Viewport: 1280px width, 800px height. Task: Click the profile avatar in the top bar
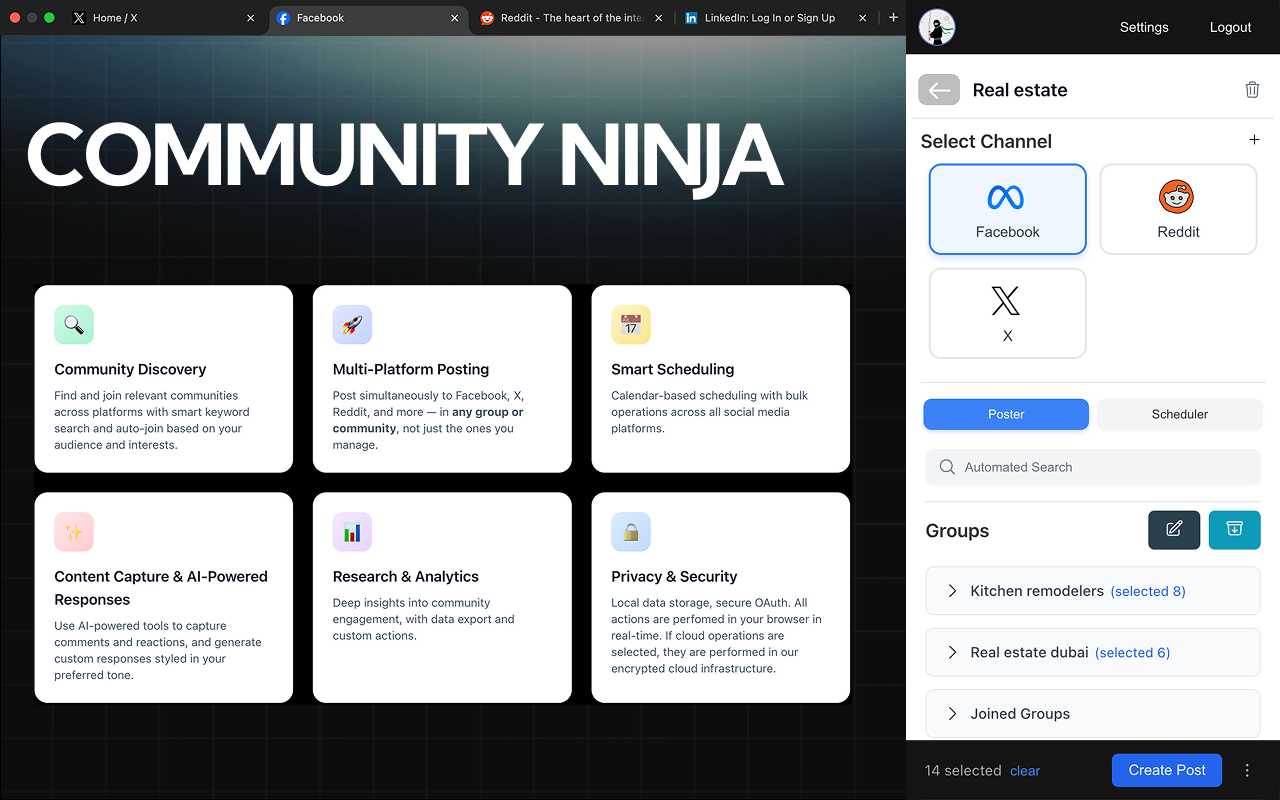tap(936, 27)
